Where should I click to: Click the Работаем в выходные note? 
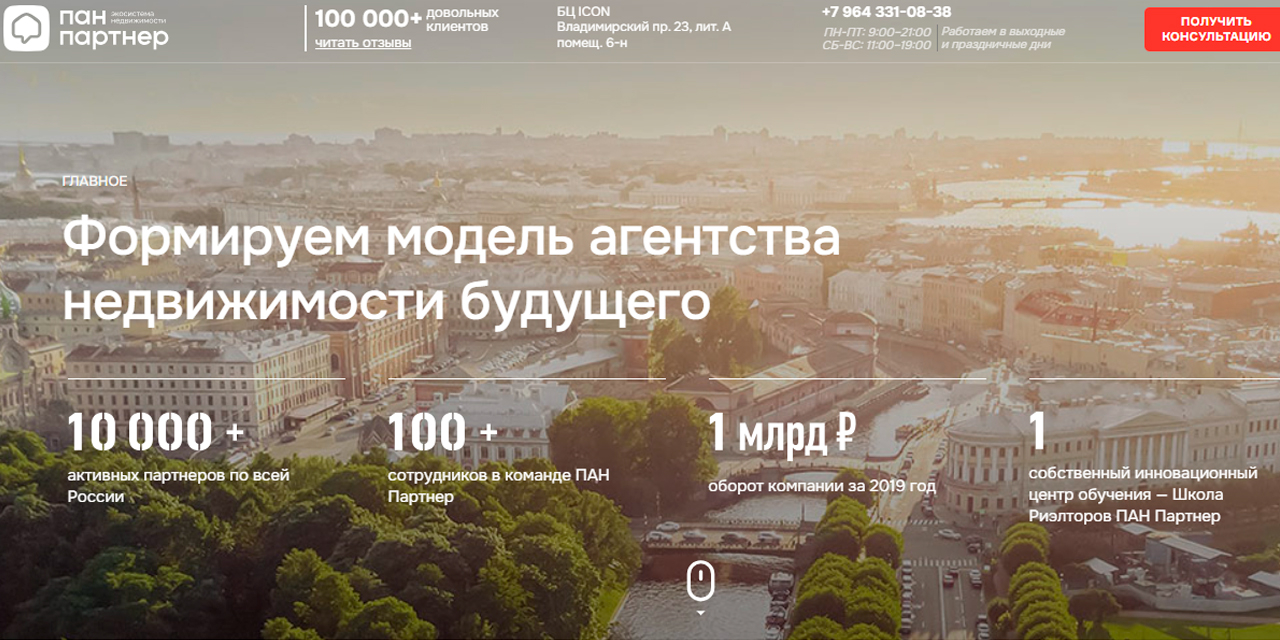click(1004, 32)
